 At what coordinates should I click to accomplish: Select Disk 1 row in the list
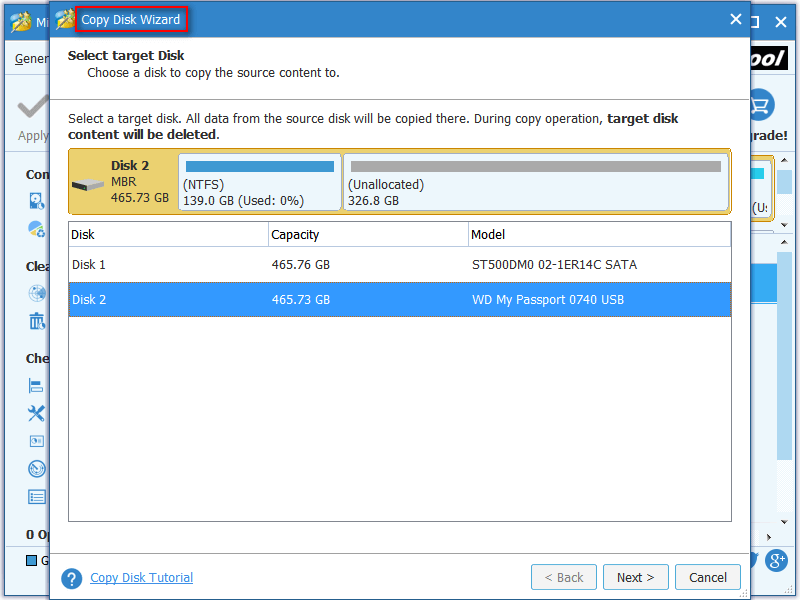[x=399, y=264]
